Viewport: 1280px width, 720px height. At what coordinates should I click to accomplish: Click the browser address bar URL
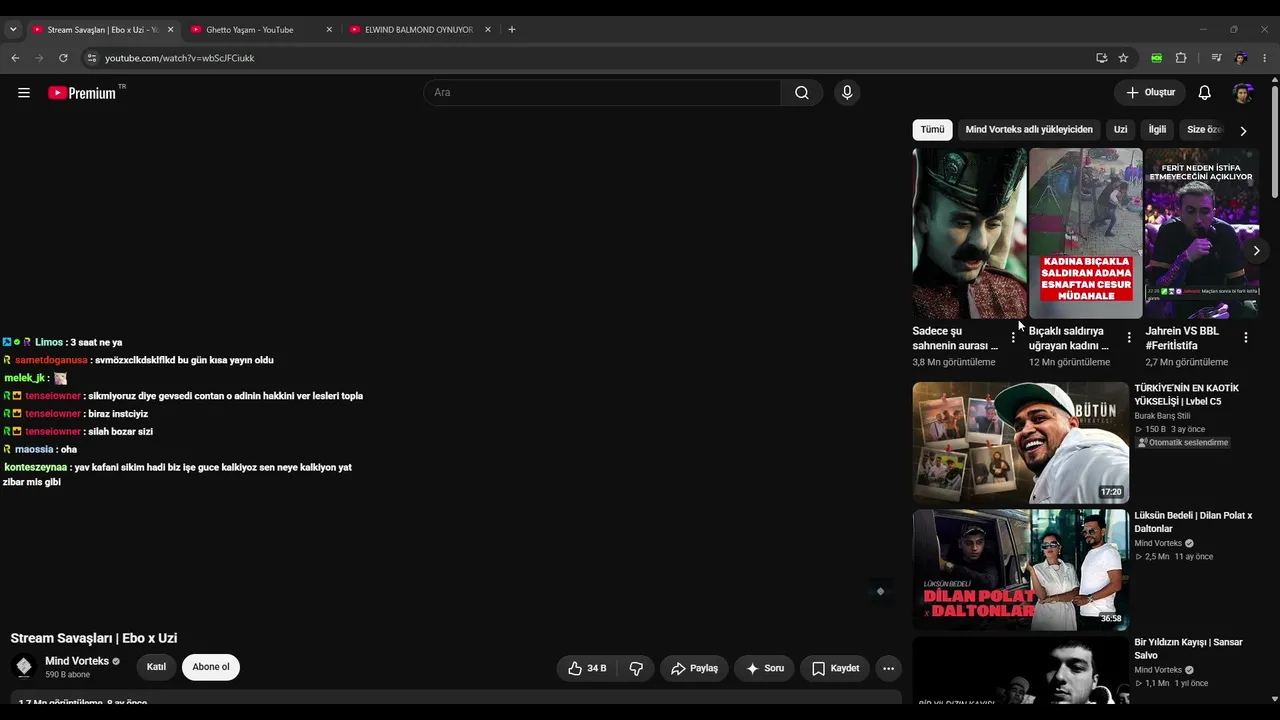coord(180,58)
